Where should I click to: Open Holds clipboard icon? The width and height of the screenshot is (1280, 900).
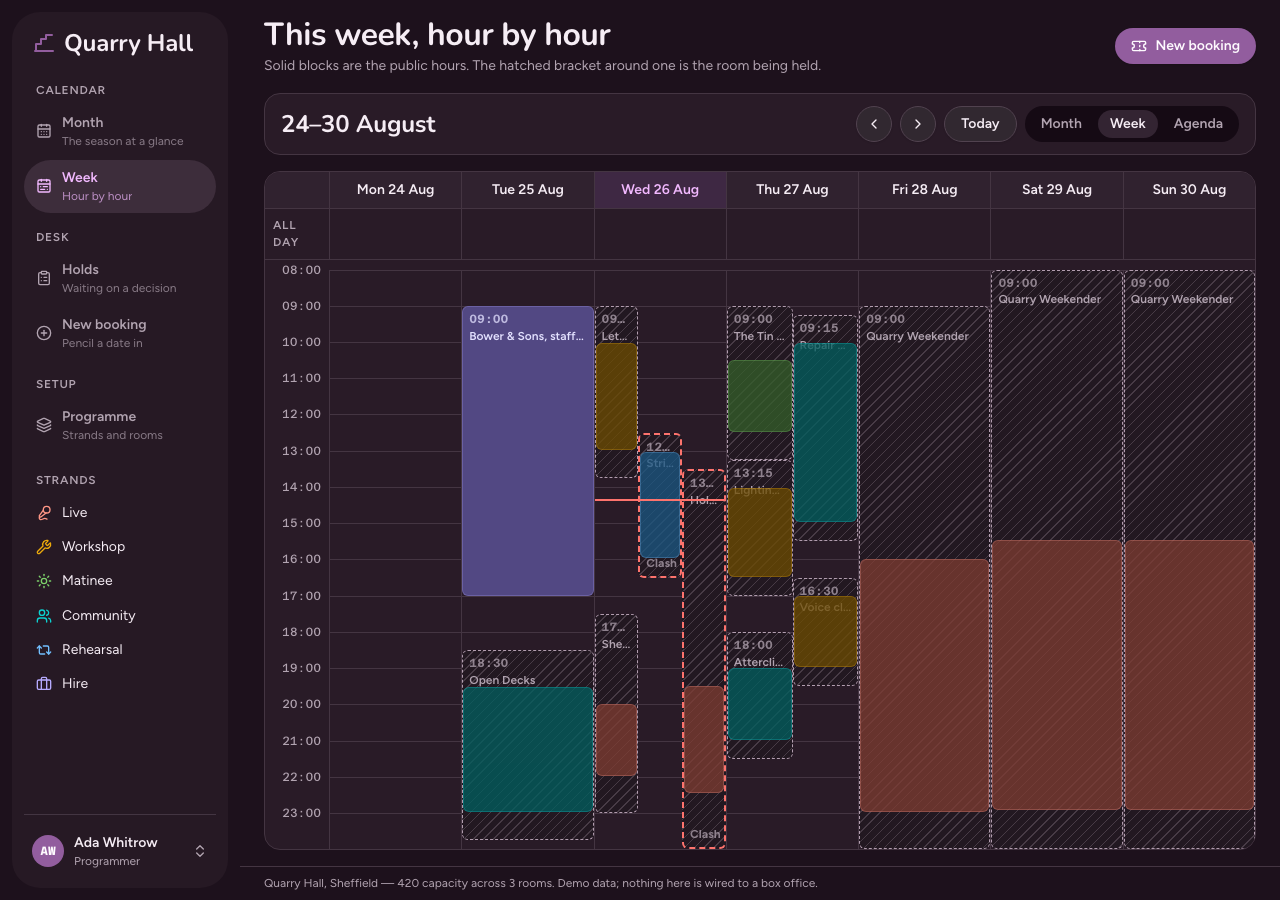(x=44, y=278)
